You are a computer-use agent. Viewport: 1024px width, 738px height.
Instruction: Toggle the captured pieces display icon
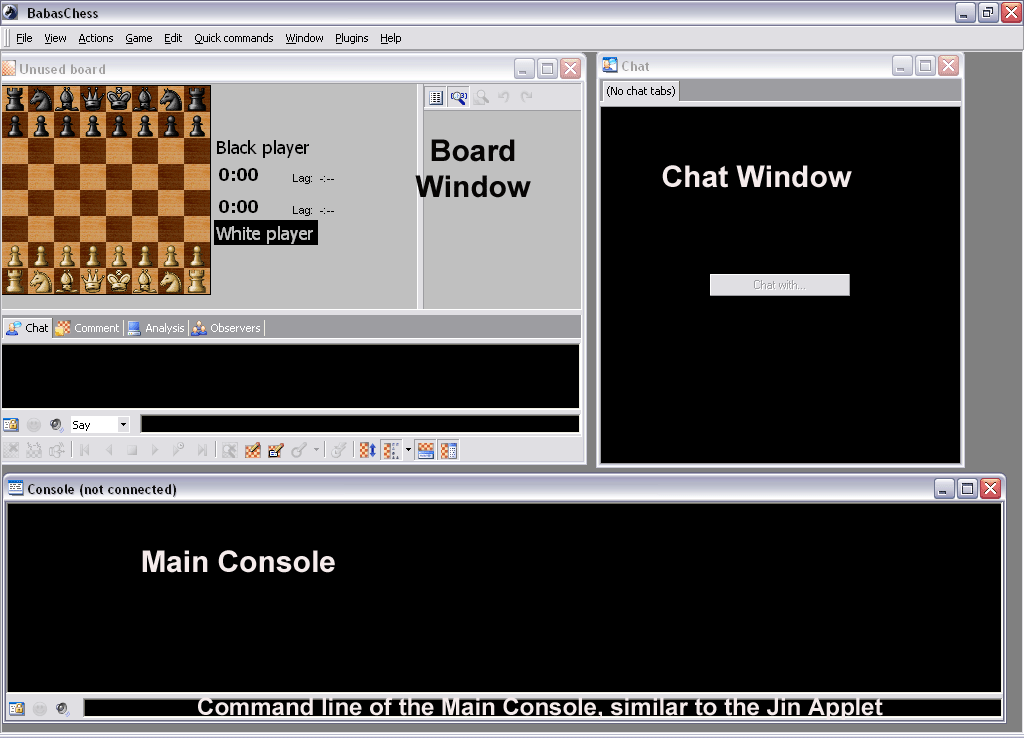[391, 450]
